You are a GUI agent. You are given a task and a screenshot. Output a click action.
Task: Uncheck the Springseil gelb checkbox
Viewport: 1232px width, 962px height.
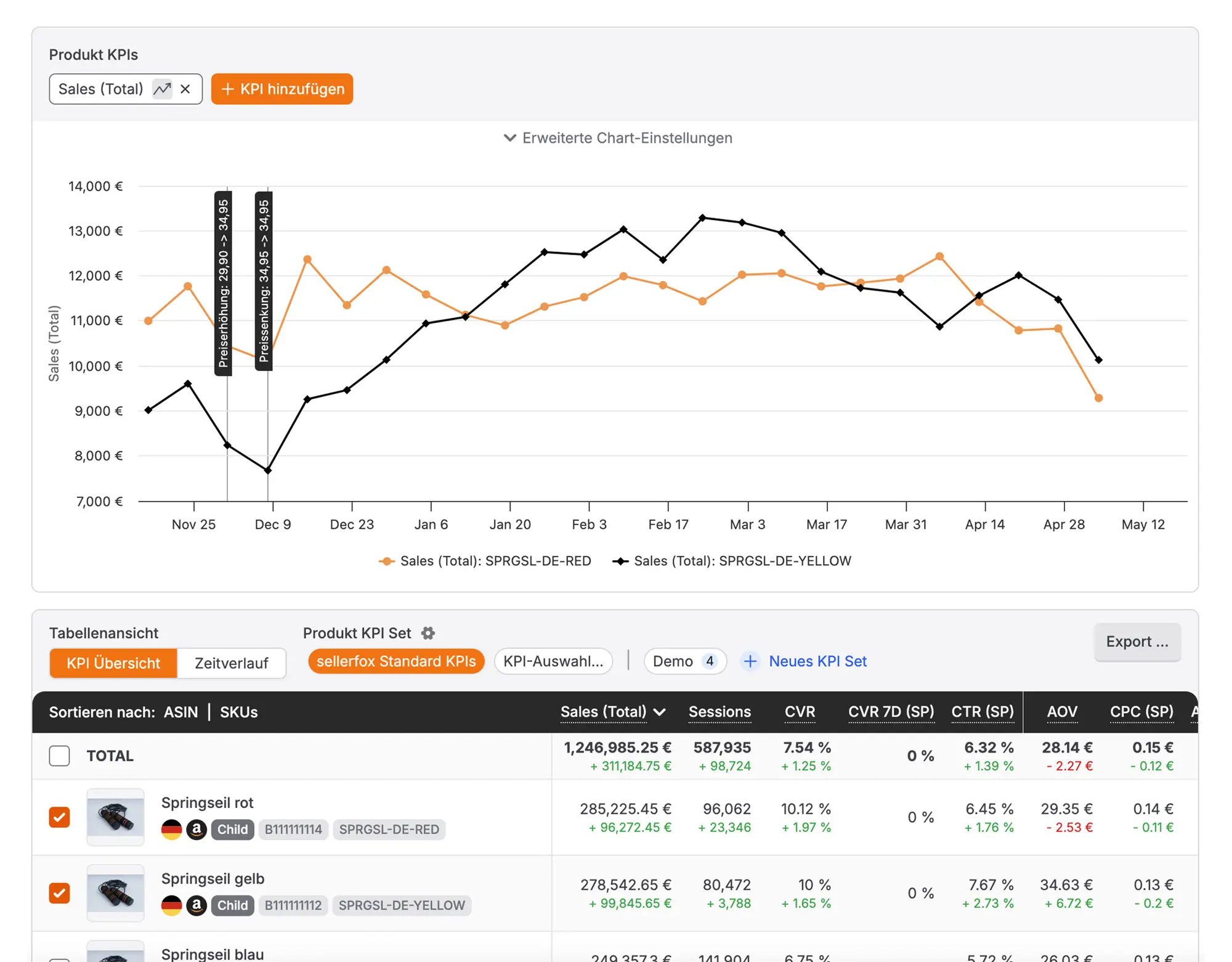click(60, 893)
